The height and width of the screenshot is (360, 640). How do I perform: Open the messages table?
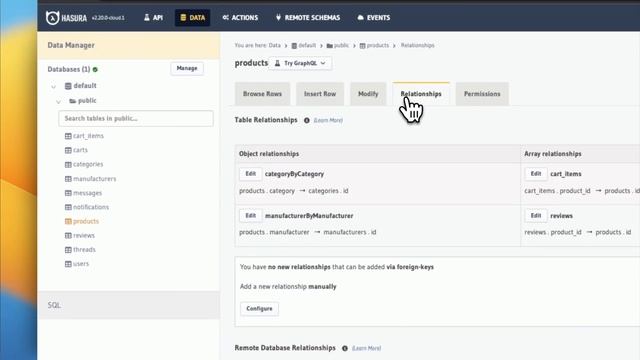point(84,193)
